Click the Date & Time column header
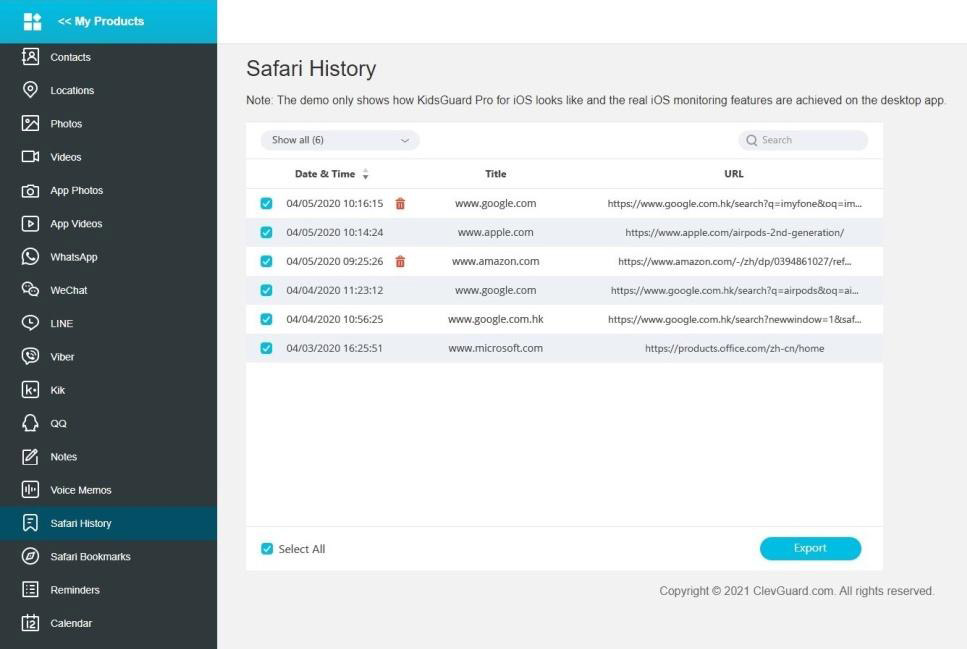967x649 pixels. tap(325, 174)
